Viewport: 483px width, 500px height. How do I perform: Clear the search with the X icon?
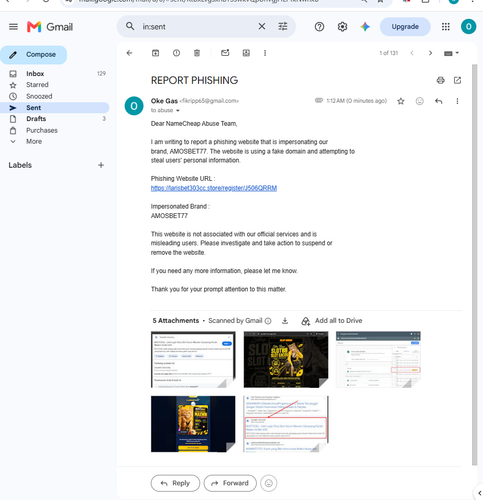click(262, 26)
